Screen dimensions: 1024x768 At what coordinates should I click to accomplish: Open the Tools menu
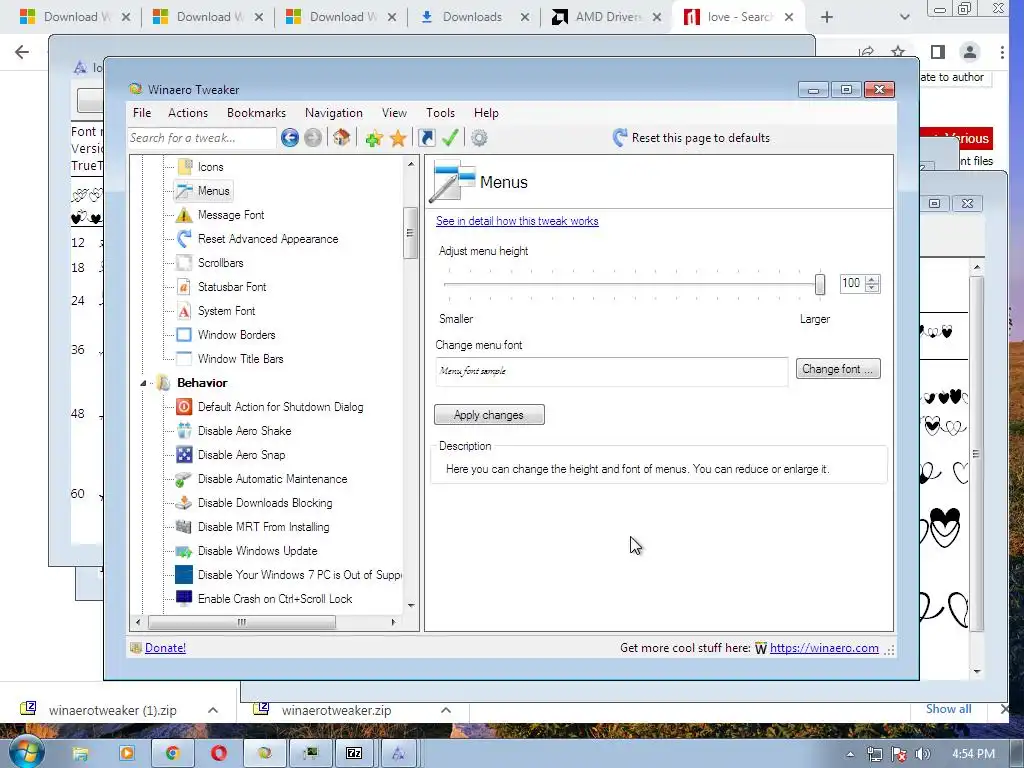point(441,113)
